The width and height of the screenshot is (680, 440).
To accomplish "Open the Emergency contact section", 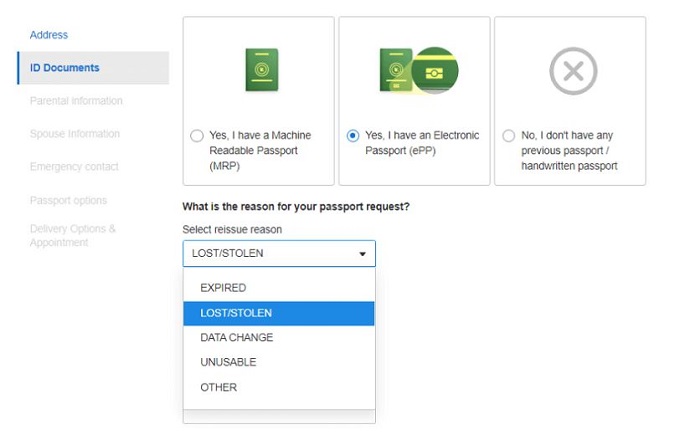I will 74,167.
